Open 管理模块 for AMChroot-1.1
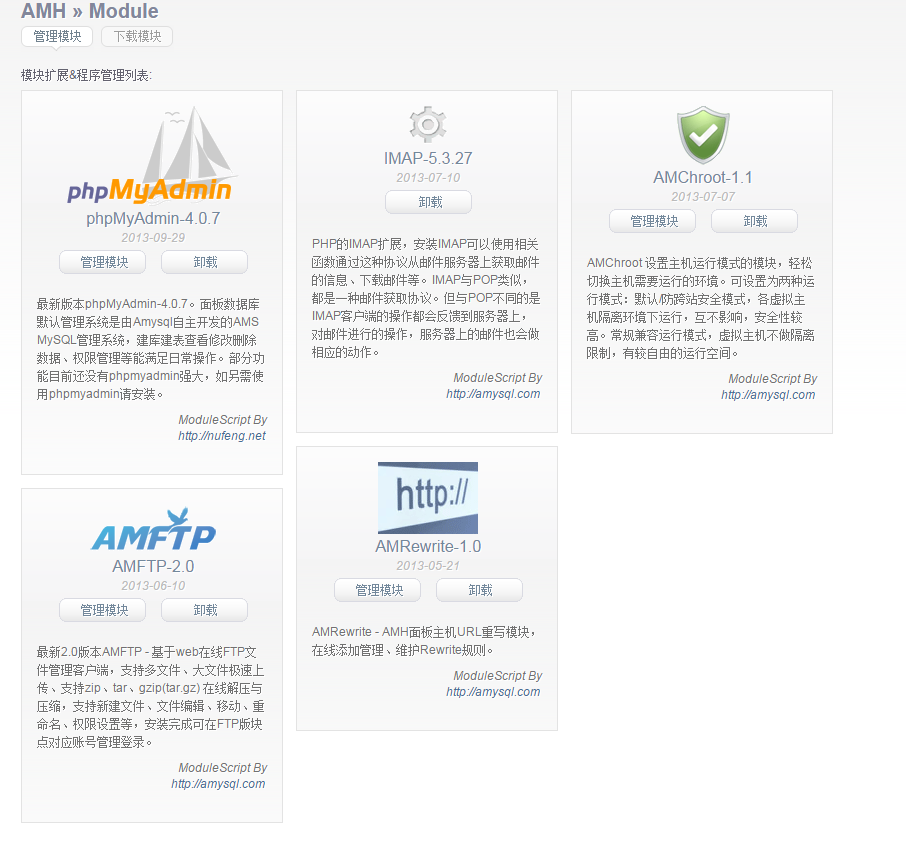This screenshot has width=906, height=843. [652, 221]
